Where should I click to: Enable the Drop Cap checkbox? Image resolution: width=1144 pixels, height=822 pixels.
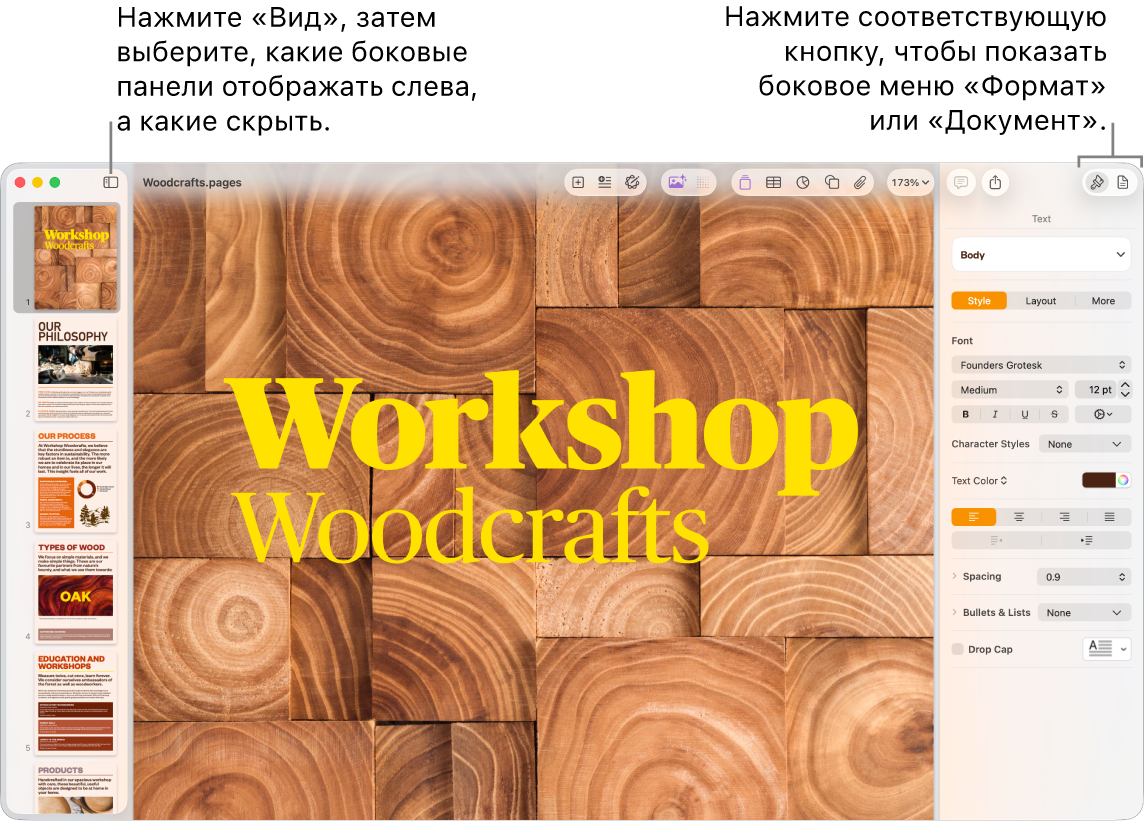(x=958, y=649)
